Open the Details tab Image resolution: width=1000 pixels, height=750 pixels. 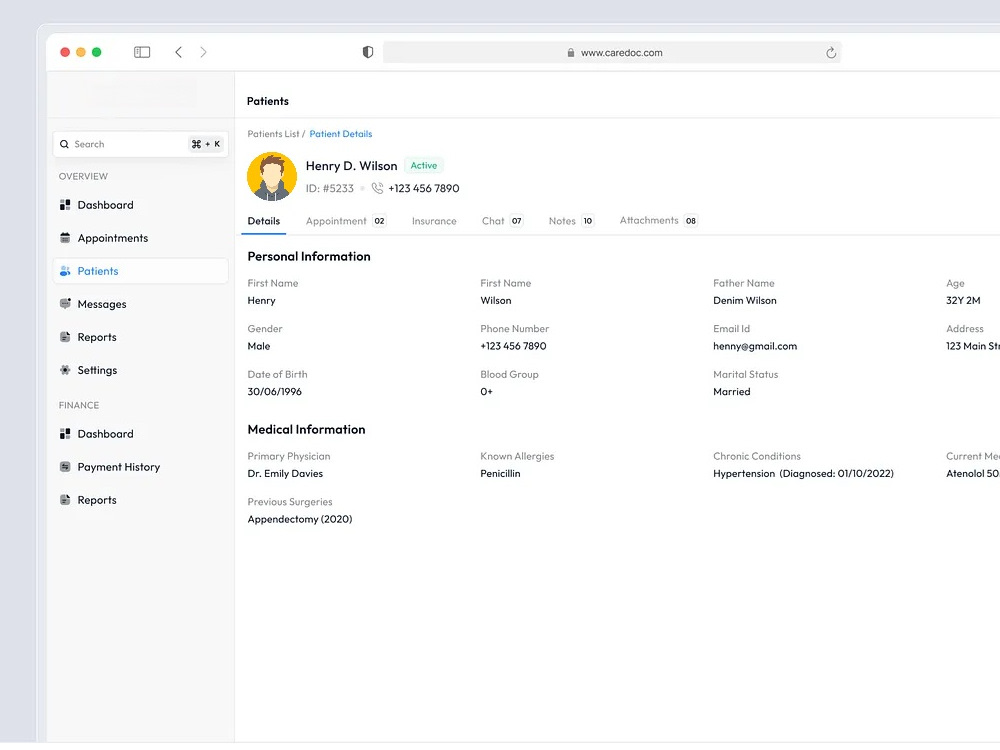tap(263, 221)
